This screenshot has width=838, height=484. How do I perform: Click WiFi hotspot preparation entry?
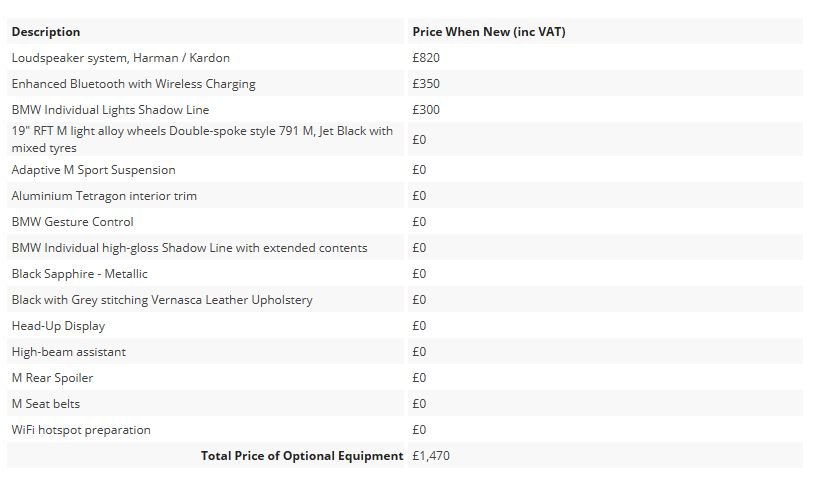[x=81, y=430]
